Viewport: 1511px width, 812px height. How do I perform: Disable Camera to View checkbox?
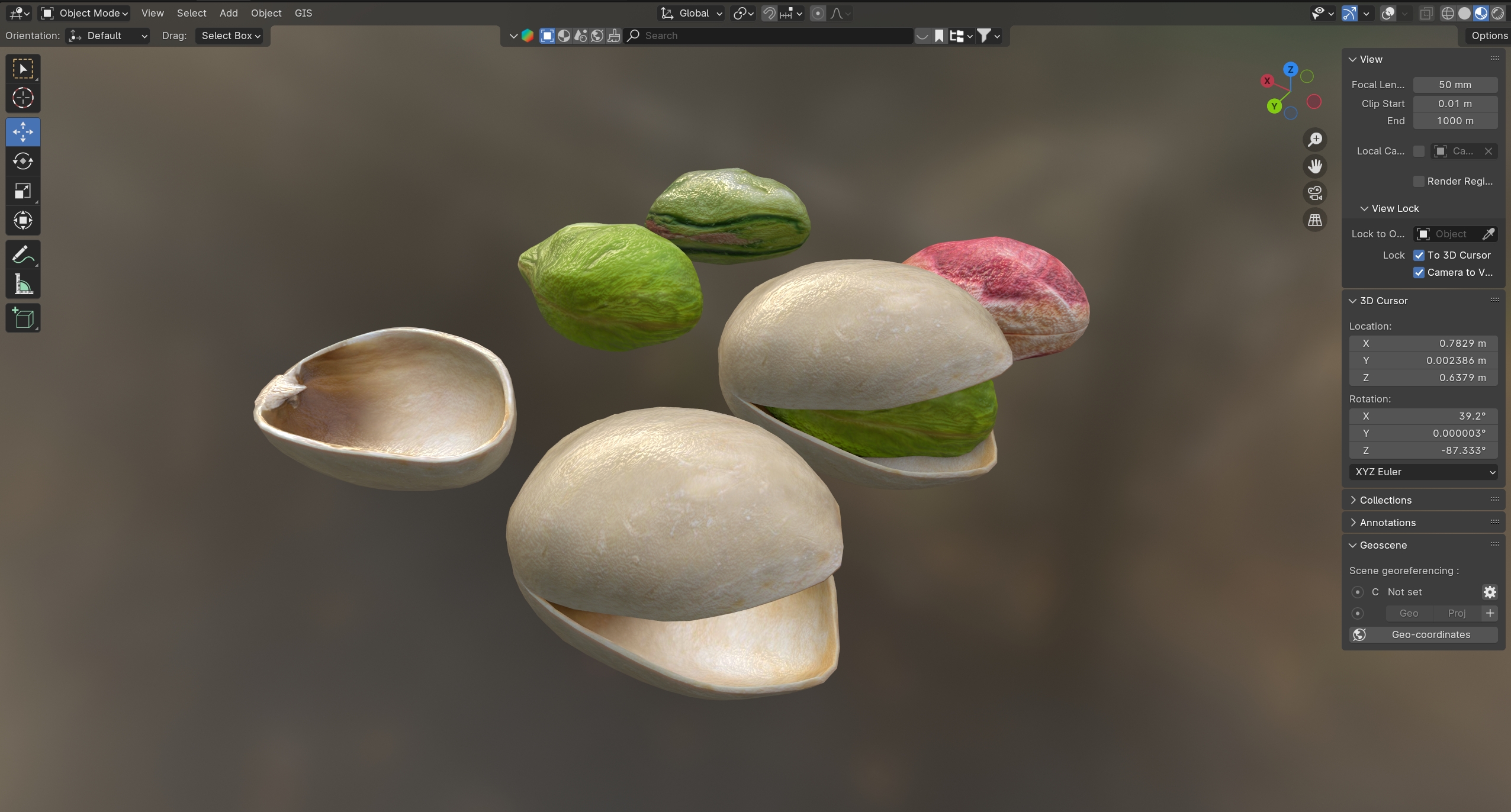(1419, 272)
